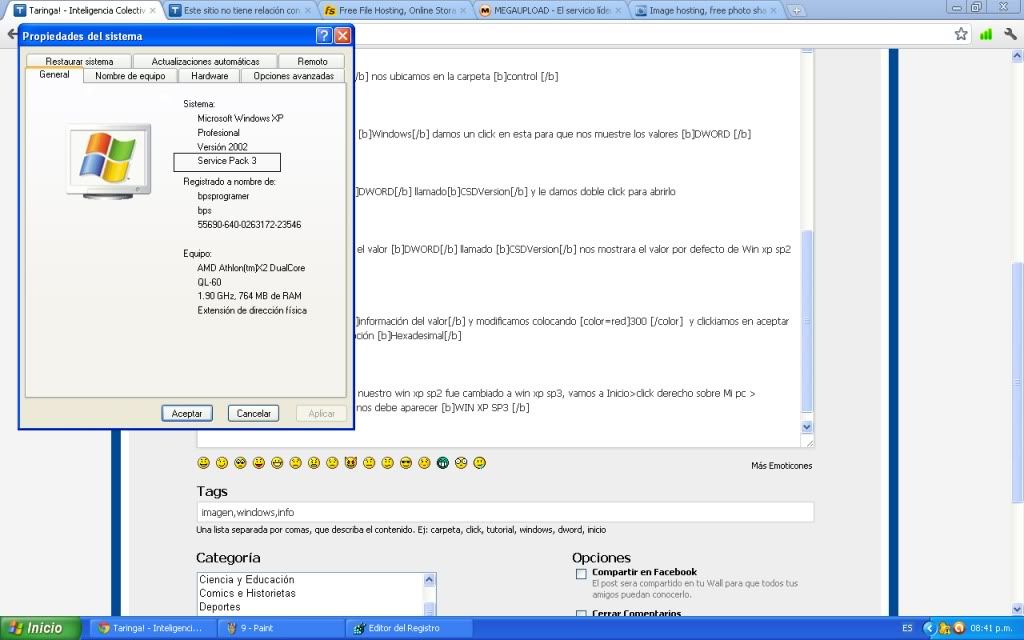1024x640 pixels.
Task: Click the help question mark in dialog
Action: pyautogui.click(x=324, y=36)
